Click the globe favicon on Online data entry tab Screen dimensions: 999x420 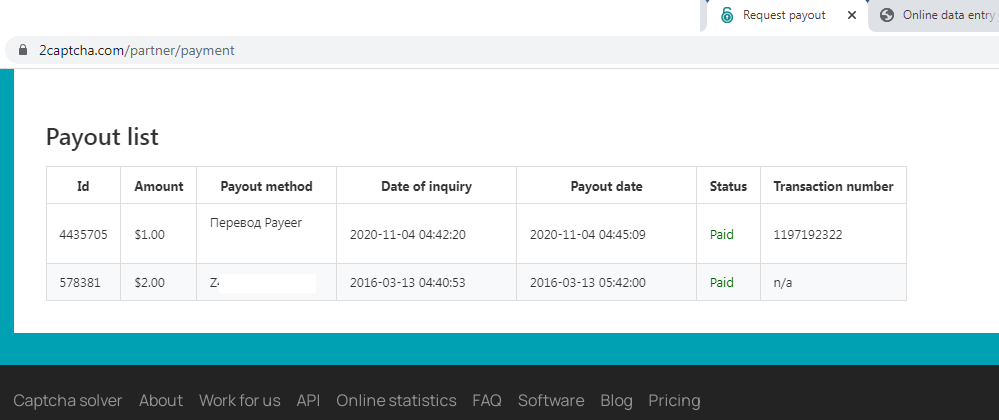[x=887, y=15]
